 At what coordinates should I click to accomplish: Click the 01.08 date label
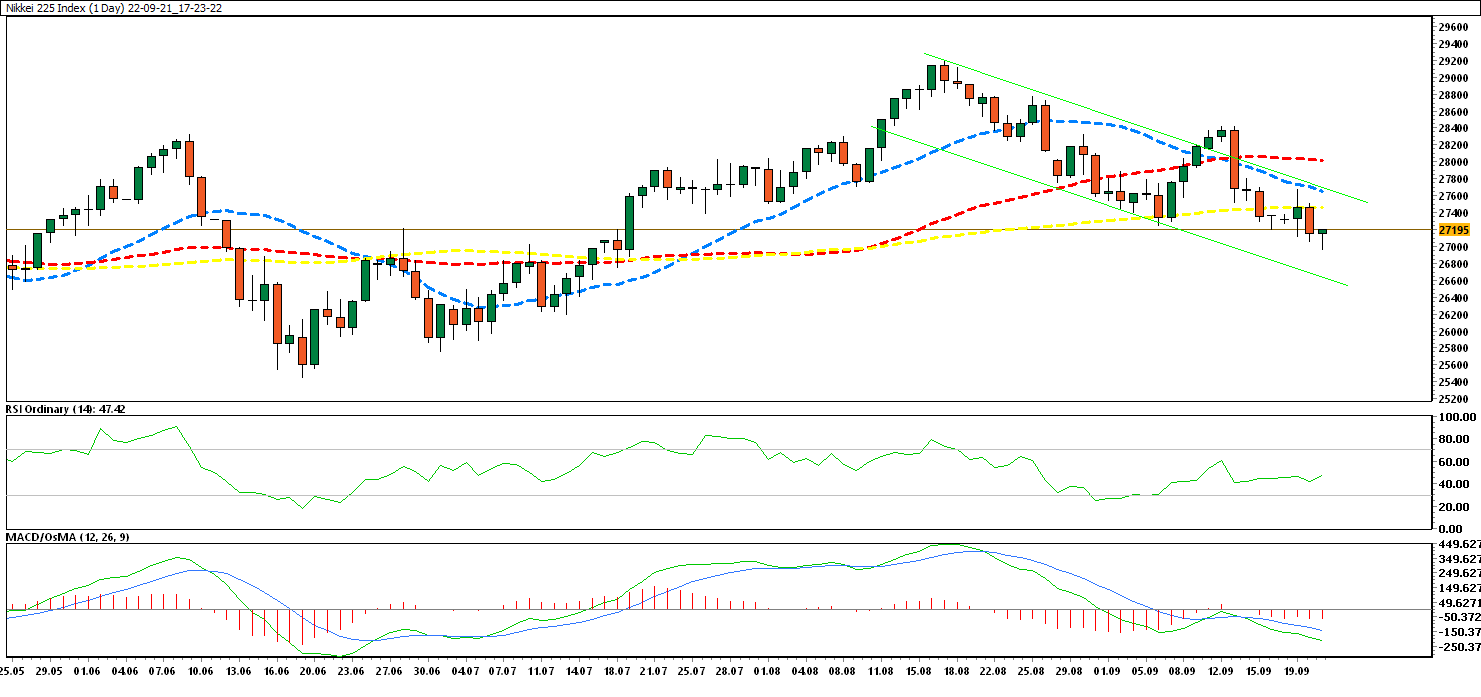coord(768,673)
